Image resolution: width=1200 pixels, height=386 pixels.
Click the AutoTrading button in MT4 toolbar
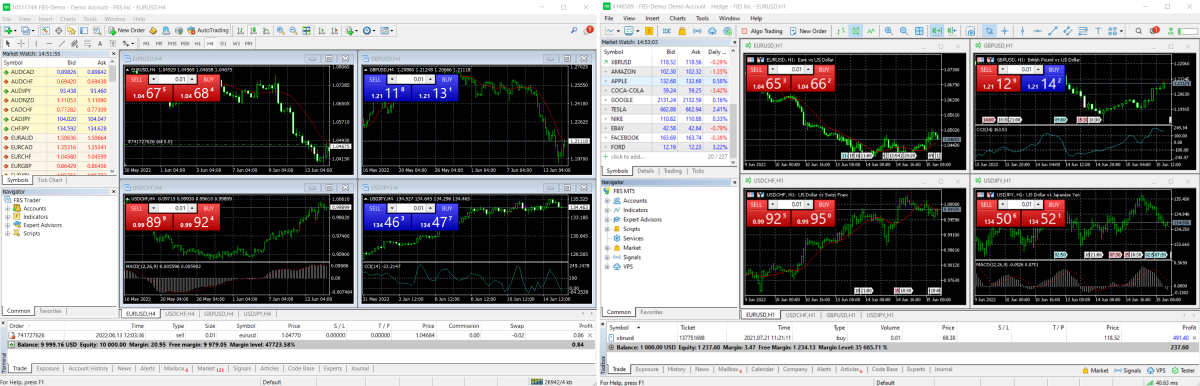[209, 30]
